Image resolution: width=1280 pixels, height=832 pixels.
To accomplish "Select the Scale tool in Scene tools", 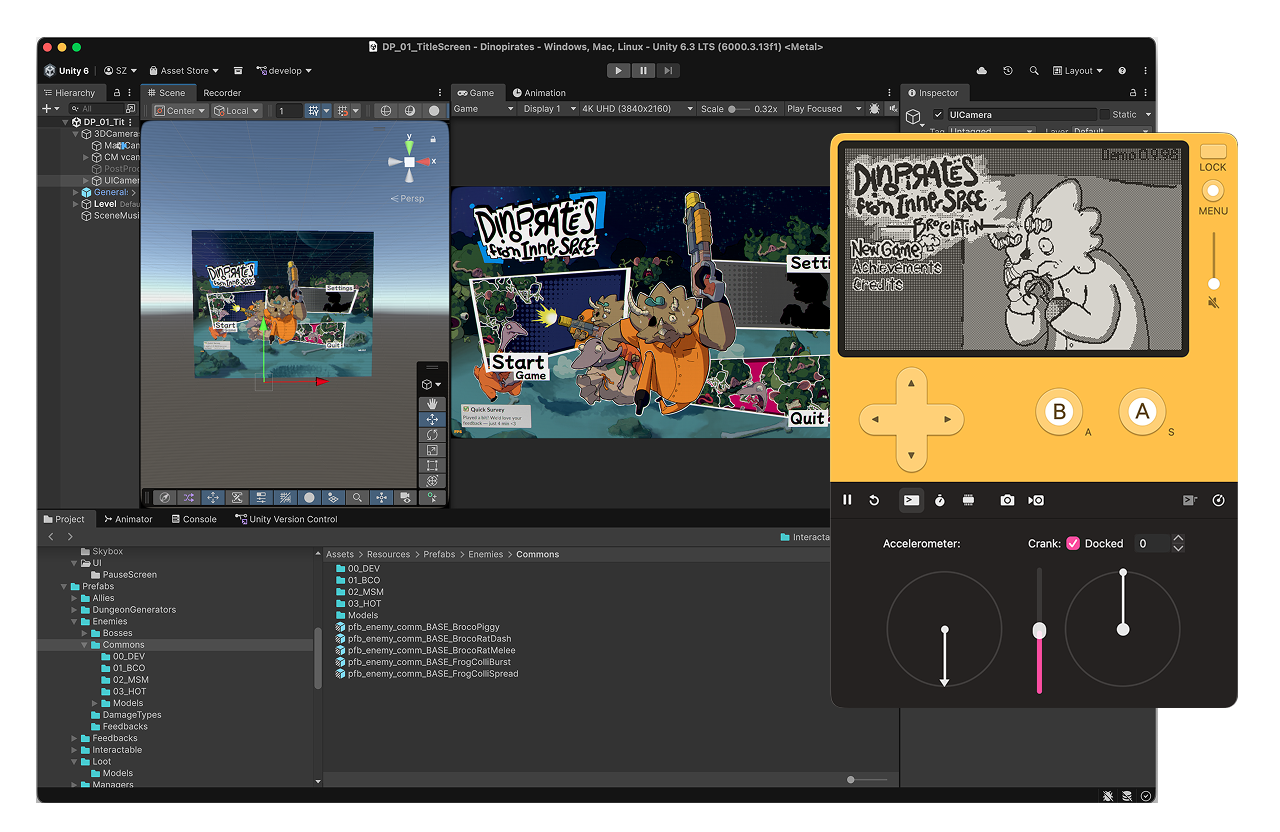I will click(432, 450).
